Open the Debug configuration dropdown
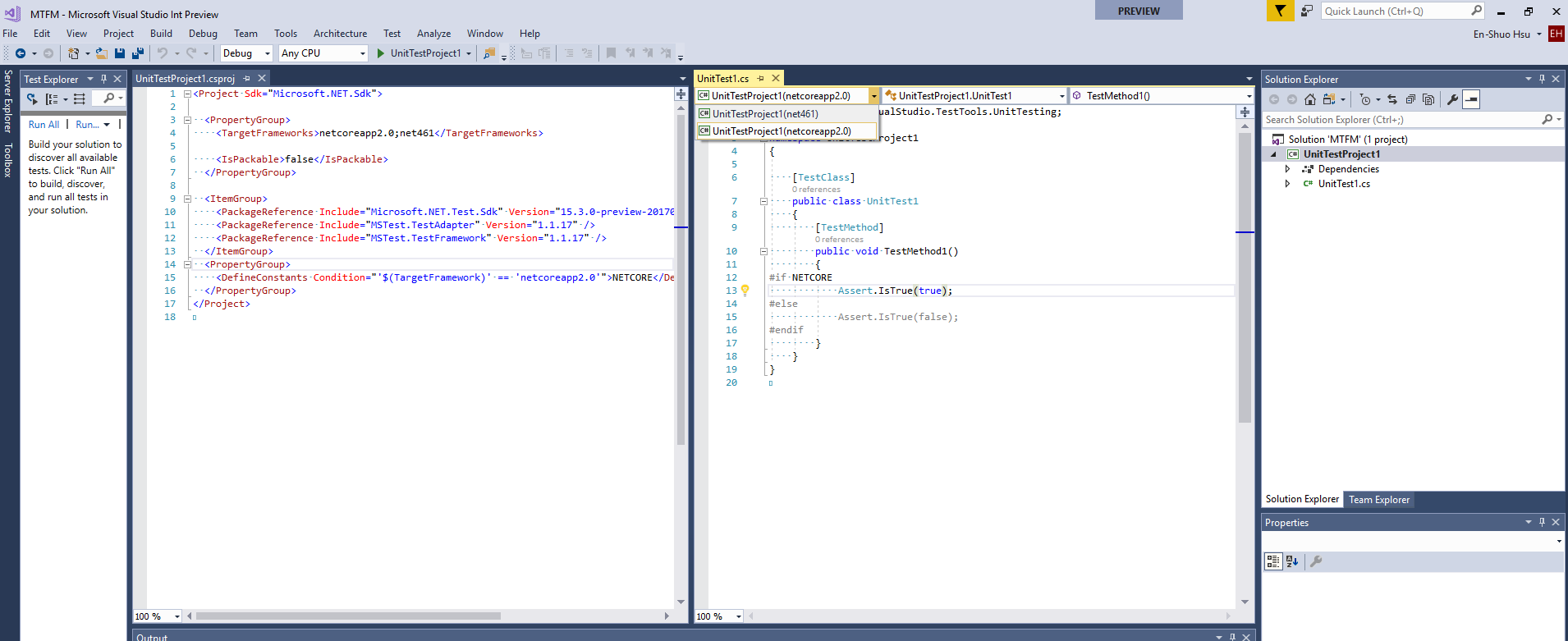The height and width of the screenshot is (641, 1568). [x=246, y=53]
